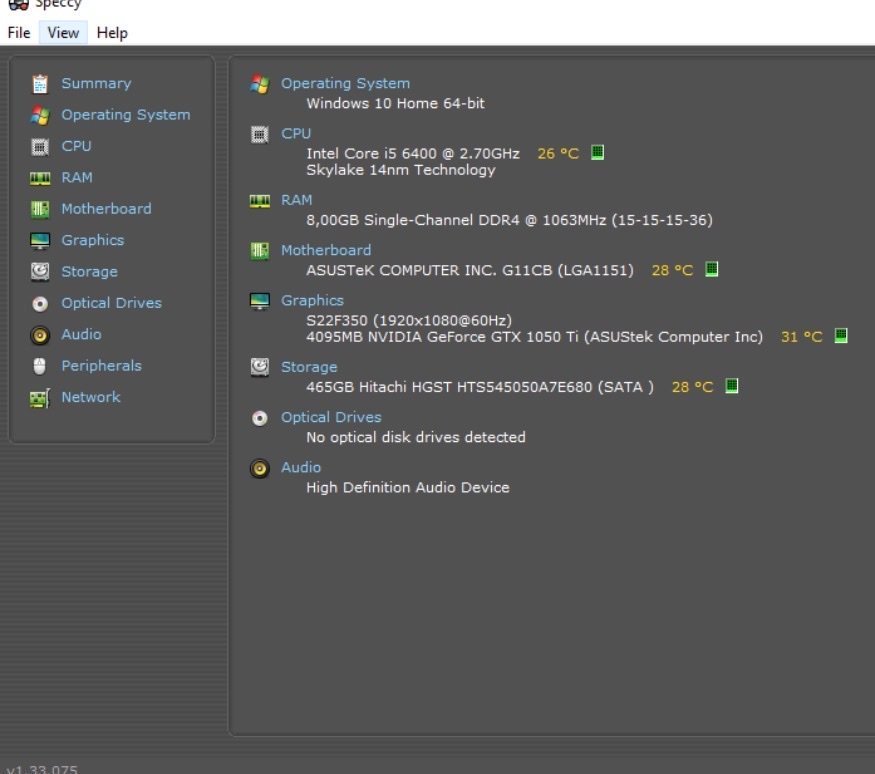This screenshot has width=875, height=774.
Task: Click the GPU temperature status icon
Action: tap(841, 336)
